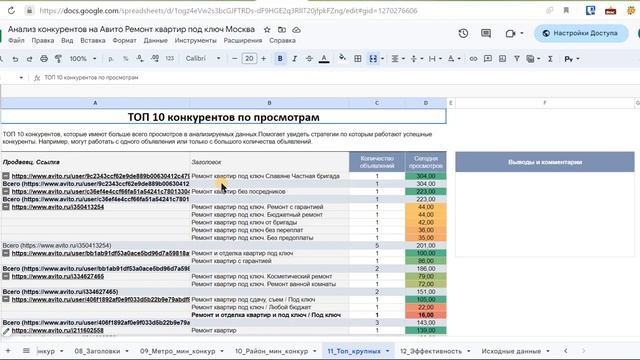This screenshot has width=640, height=360.
Task: Open the Вставка menu
Action: point(93,40)
